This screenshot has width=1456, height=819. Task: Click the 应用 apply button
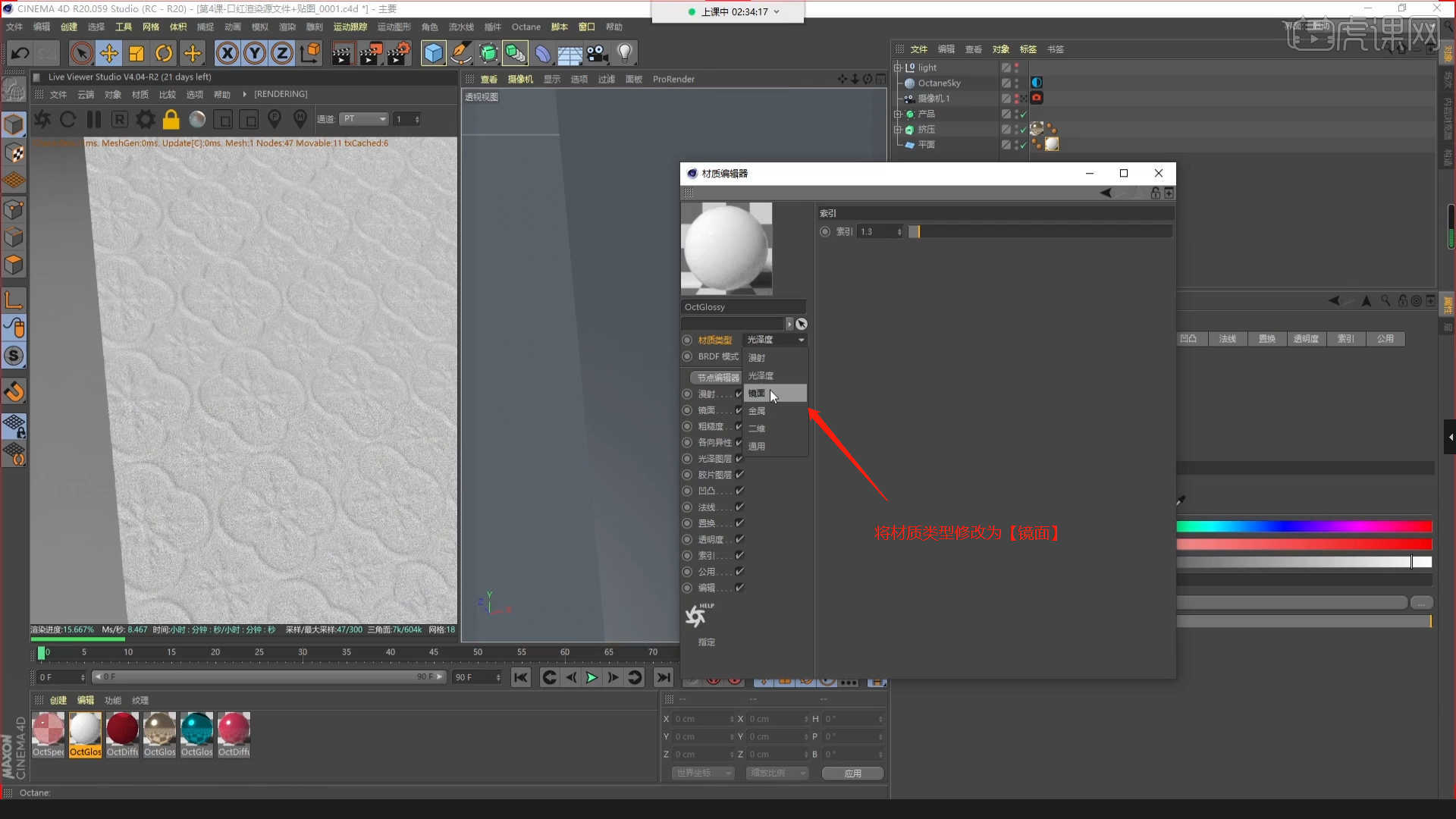(852, 773)
